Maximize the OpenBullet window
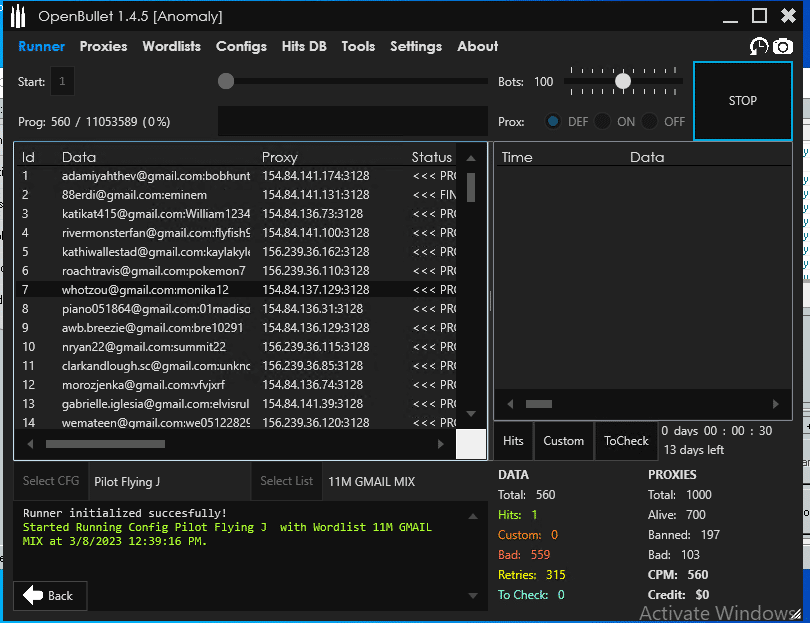 click(x=759, y=16)
